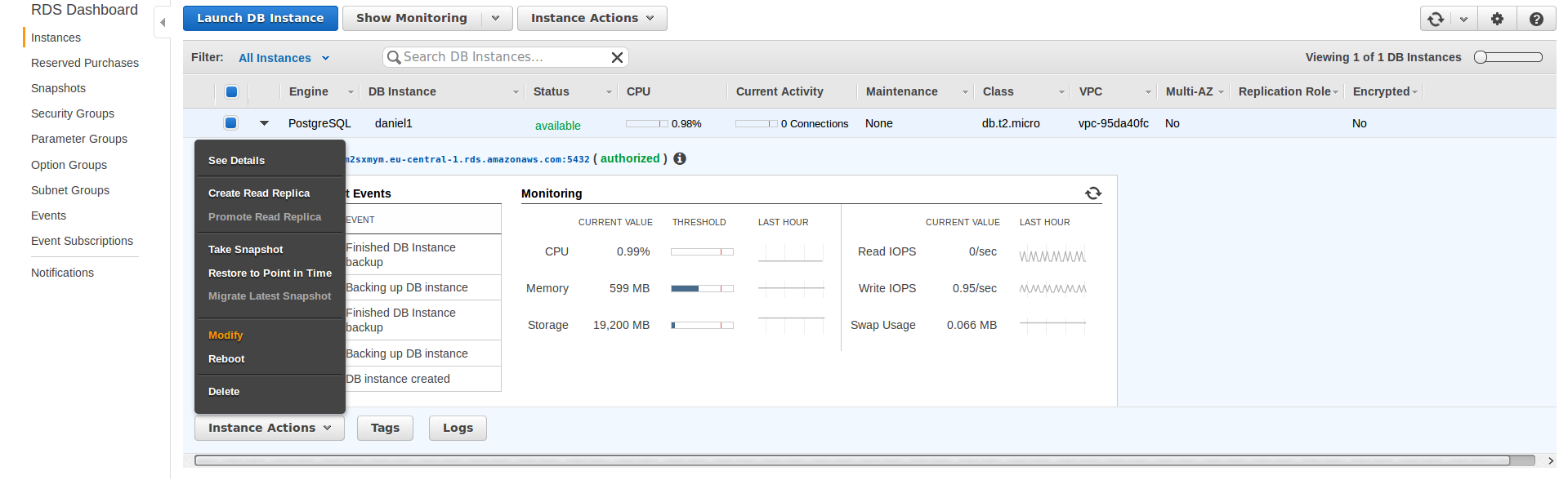Click the Read IOPS last hour sparkline
Image resolution: width=1568 pixels, height=480 pixels.
tap(1052, 256)
